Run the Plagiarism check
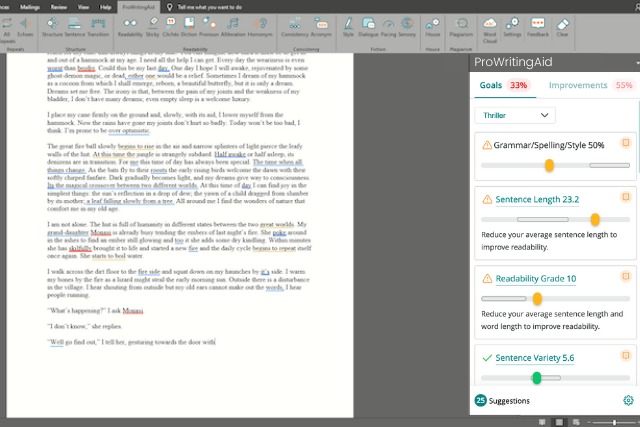The width and height of the screenshot is (640, 427). [461, 28]
